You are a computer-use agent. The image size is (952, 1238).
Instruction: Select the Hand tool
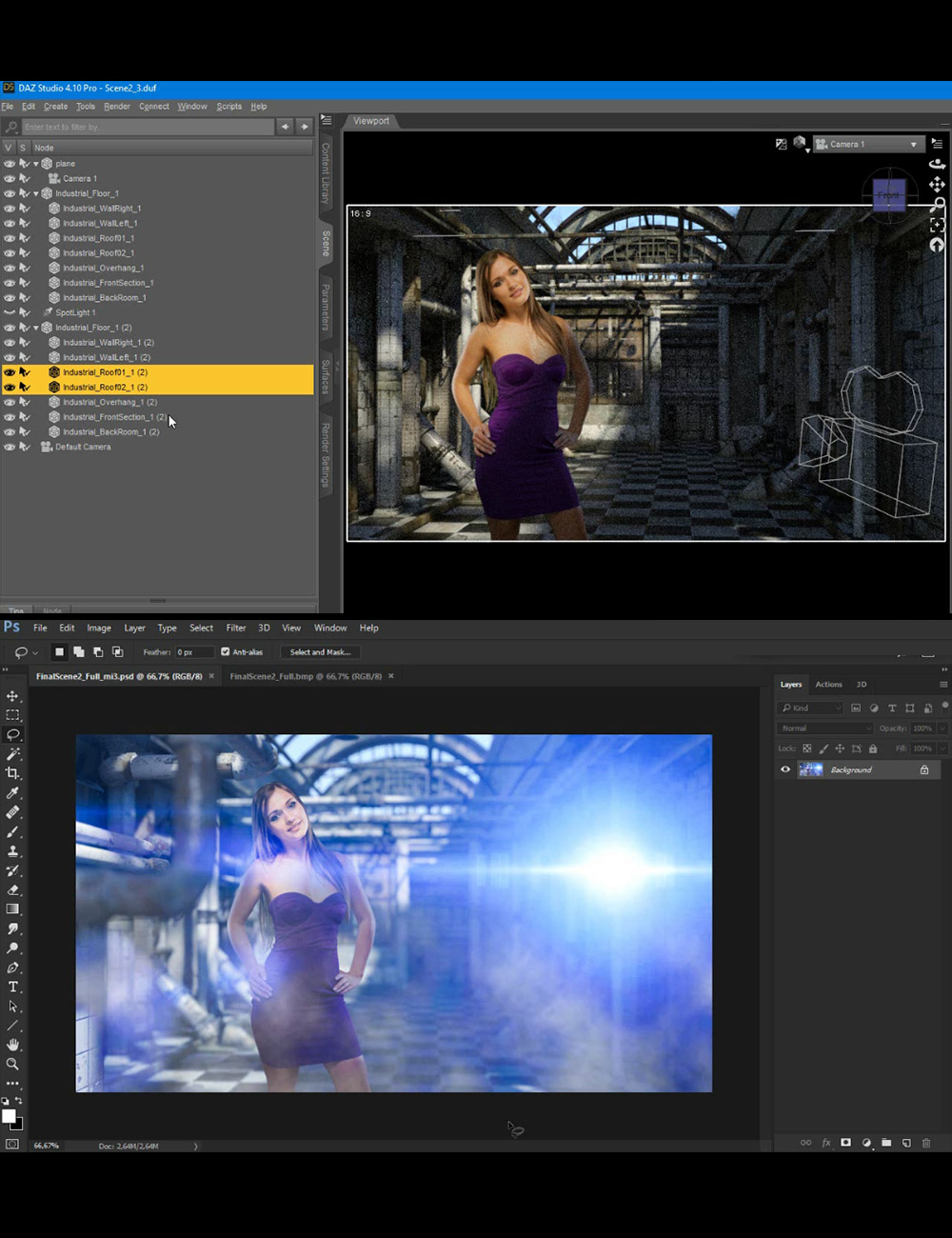click(x=12, y=1045)
